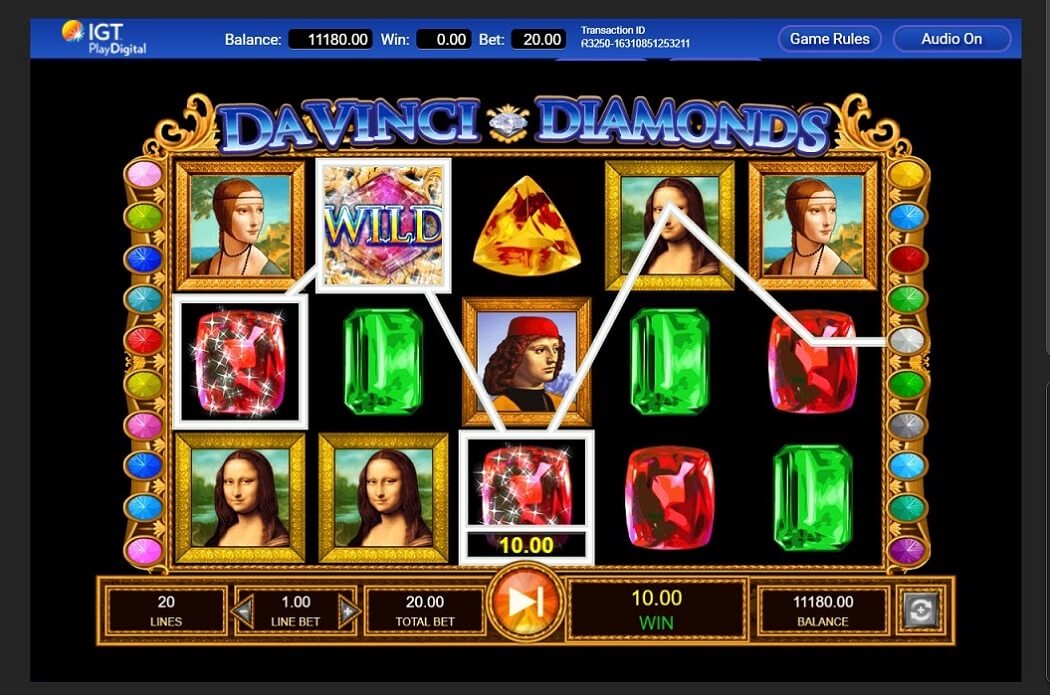
Task: Click the auto-spin refresh icon
Action: point(921,610)
